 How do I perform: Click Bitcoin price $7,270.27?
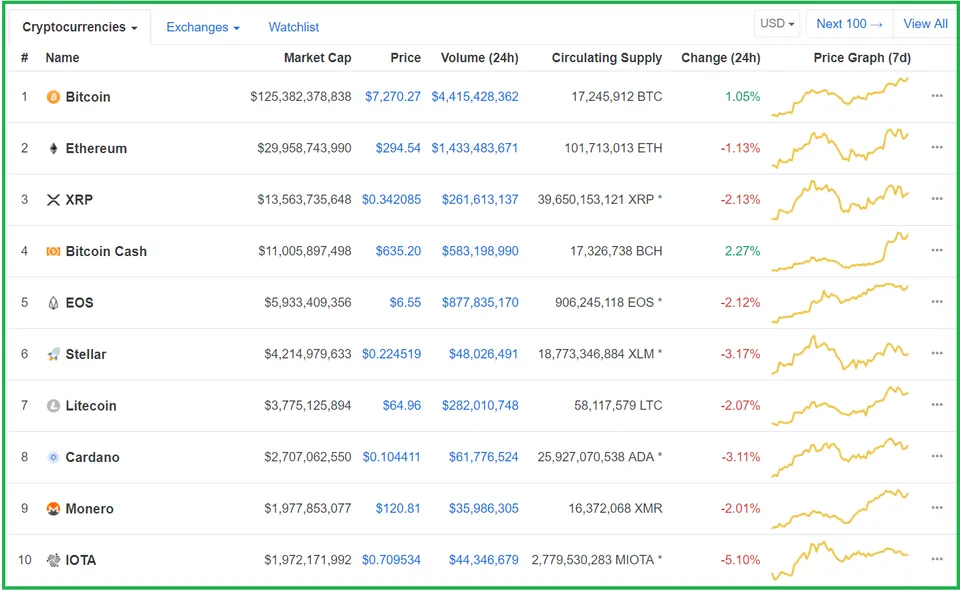click(392, 96)
